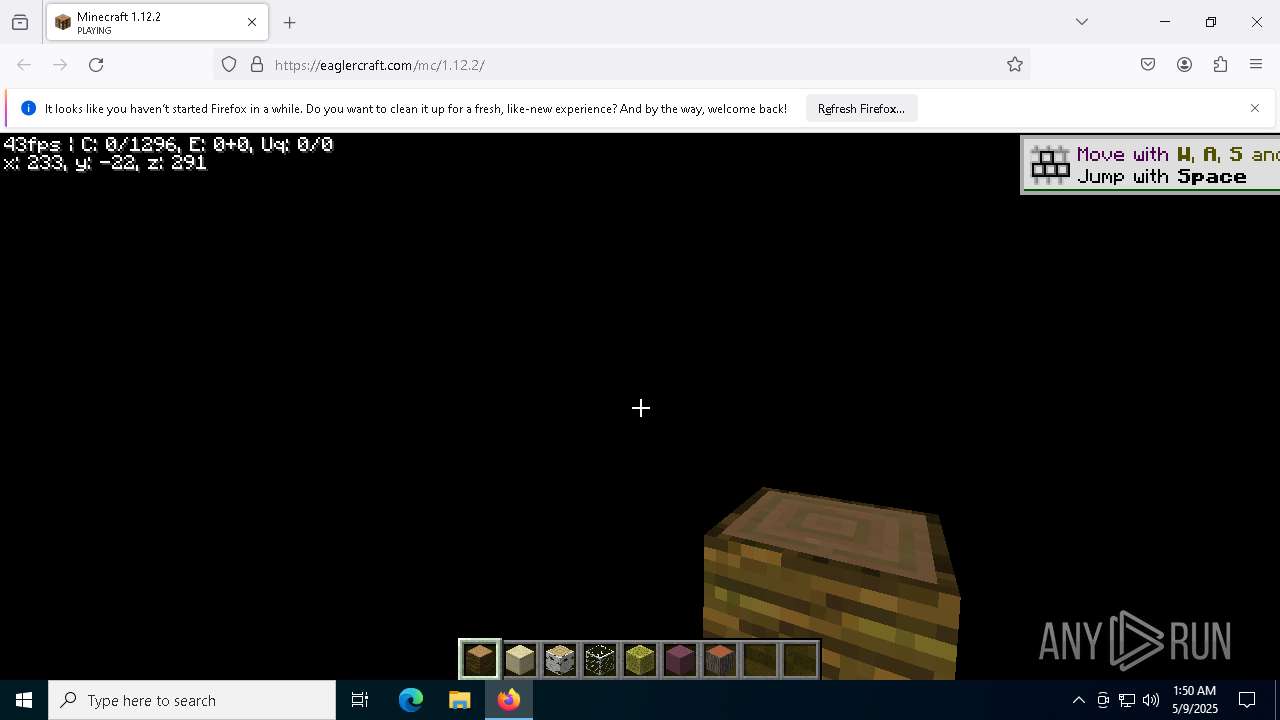This screenshot has height=720, width=1280.
Task: View site security padlock info
Action: point(257,65)
